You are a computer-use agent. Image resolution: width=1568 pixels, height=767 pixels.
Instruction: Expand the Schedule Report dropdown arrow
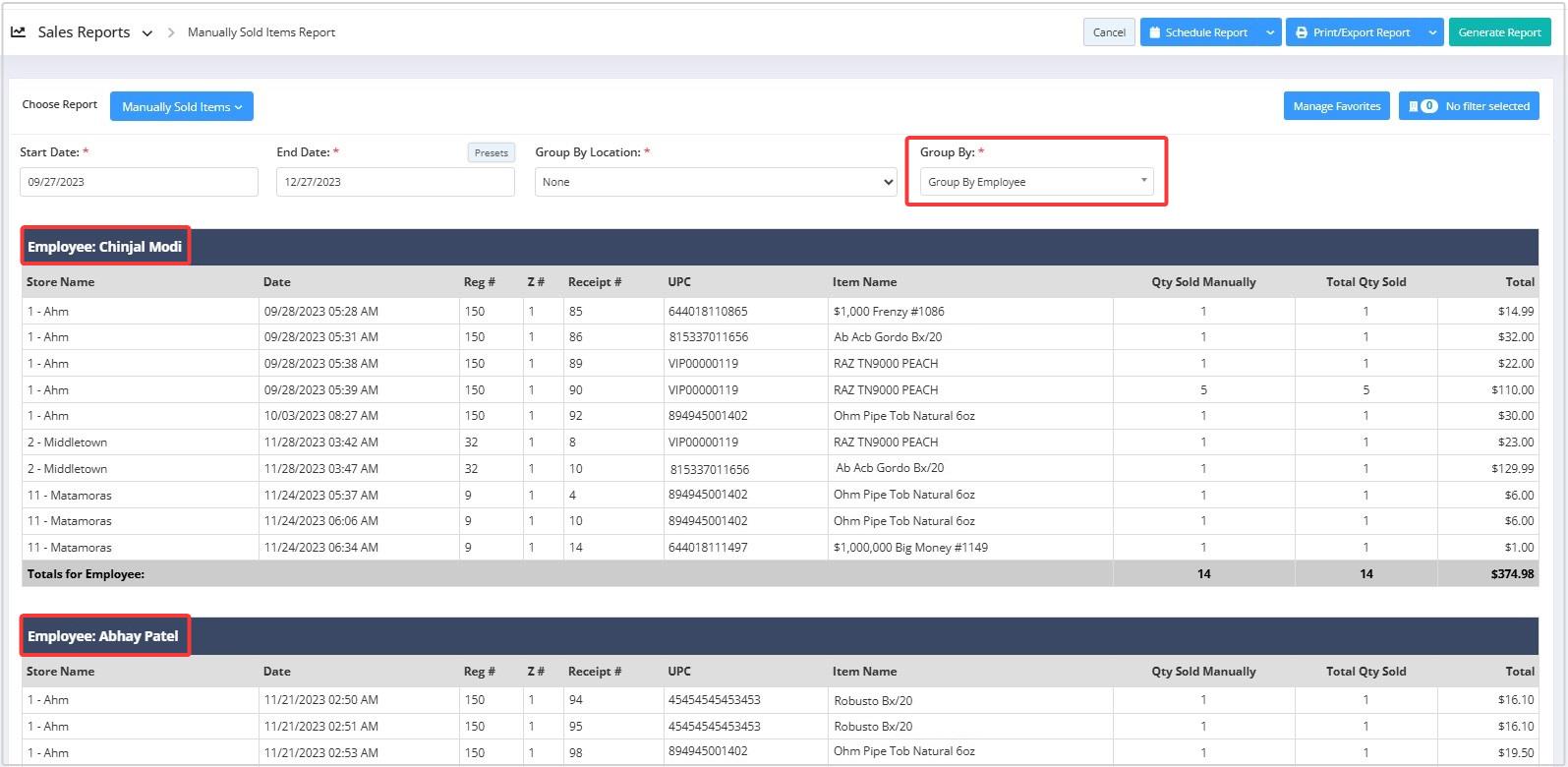coord(1270,32)
